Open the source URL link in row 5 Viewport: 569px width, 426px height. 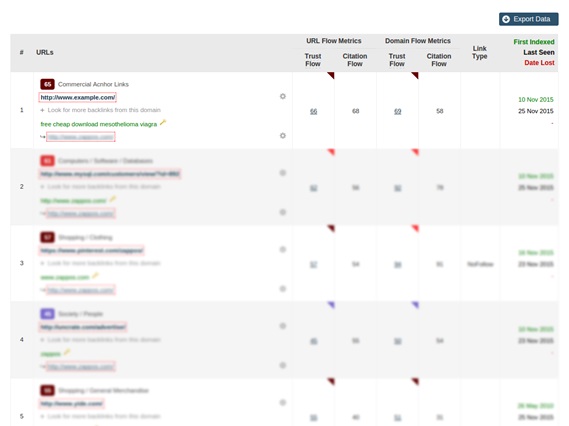point(71,404)
